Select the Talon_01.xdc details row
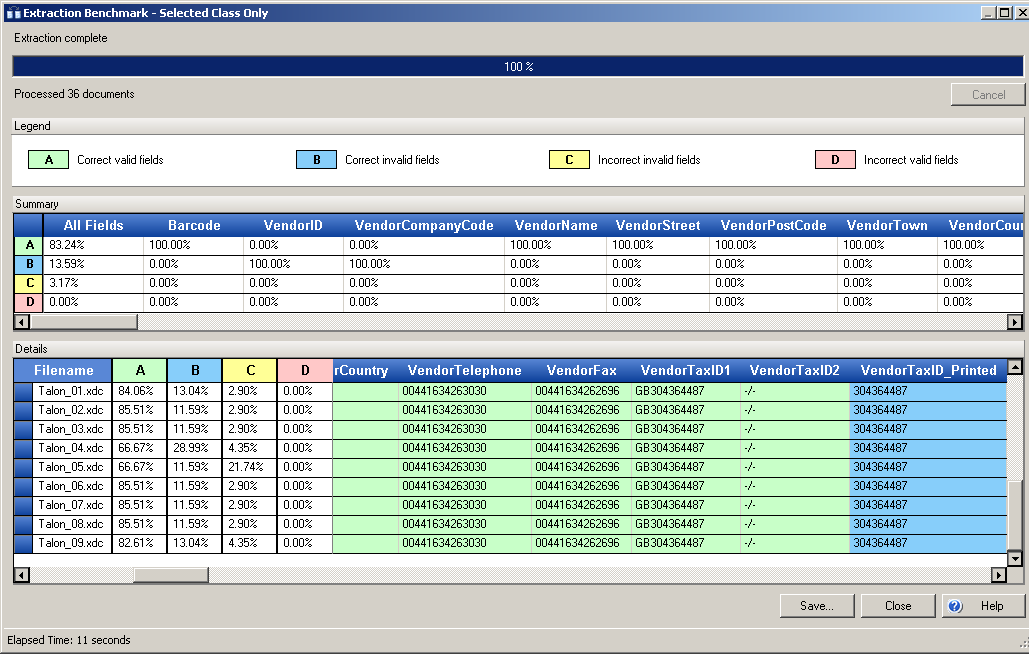The width and height of the screenshot is (1029, 654). pos(70,390)
